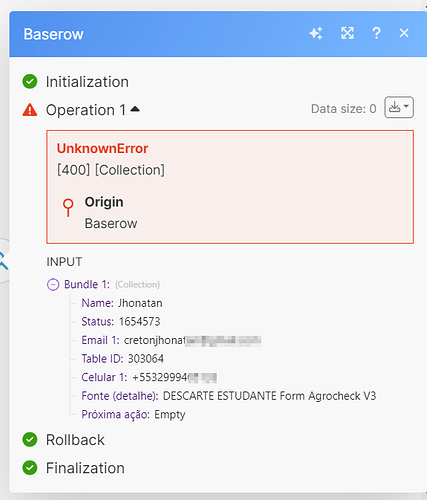
Task: Click the red warning triangle icon
Action: pyautogui.click(x=30, y=110)
